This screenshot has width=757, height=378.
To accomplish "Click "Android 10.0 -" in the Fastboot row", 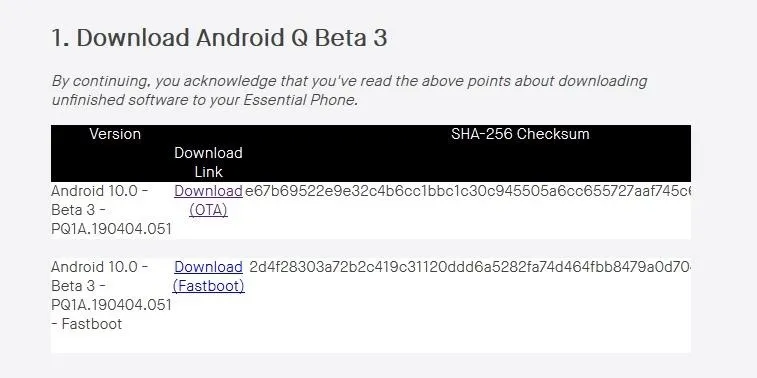I will [x=99, y=267].
